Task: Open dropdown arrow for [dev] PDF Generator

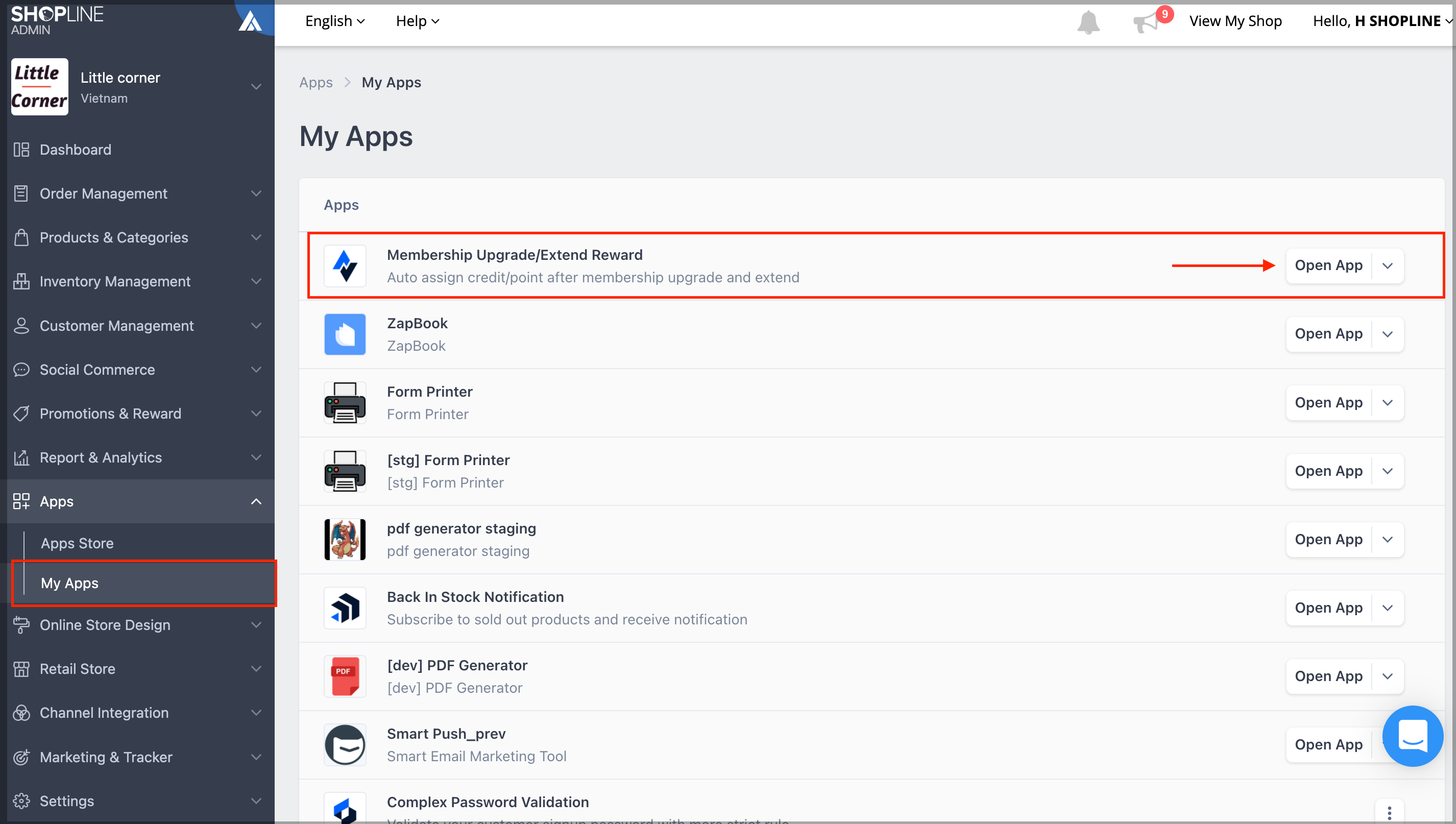Action: (1388, 676)
